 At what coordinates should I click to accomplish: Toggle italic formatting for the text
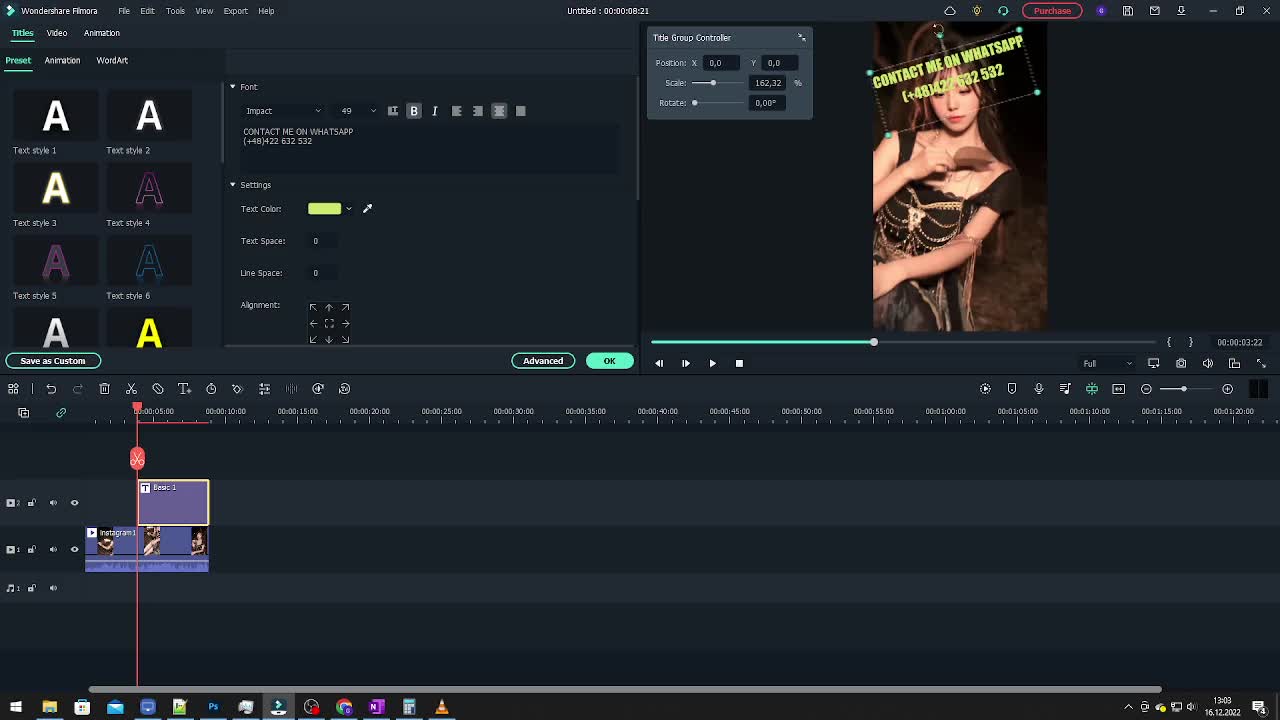pyautogui.click(x=435, y=110)
